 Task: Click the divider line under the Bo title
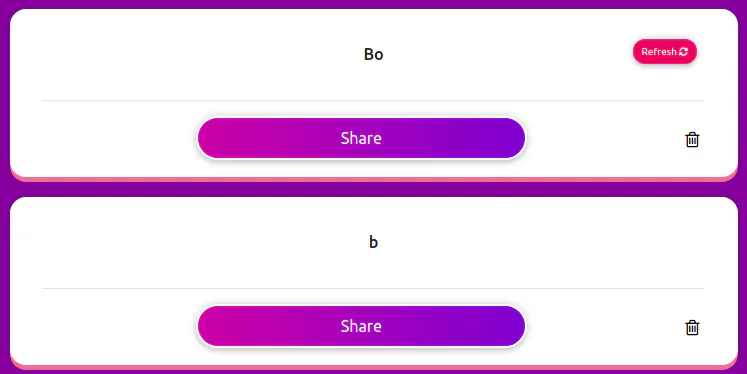pyautogui.click(x=374, y=101)
